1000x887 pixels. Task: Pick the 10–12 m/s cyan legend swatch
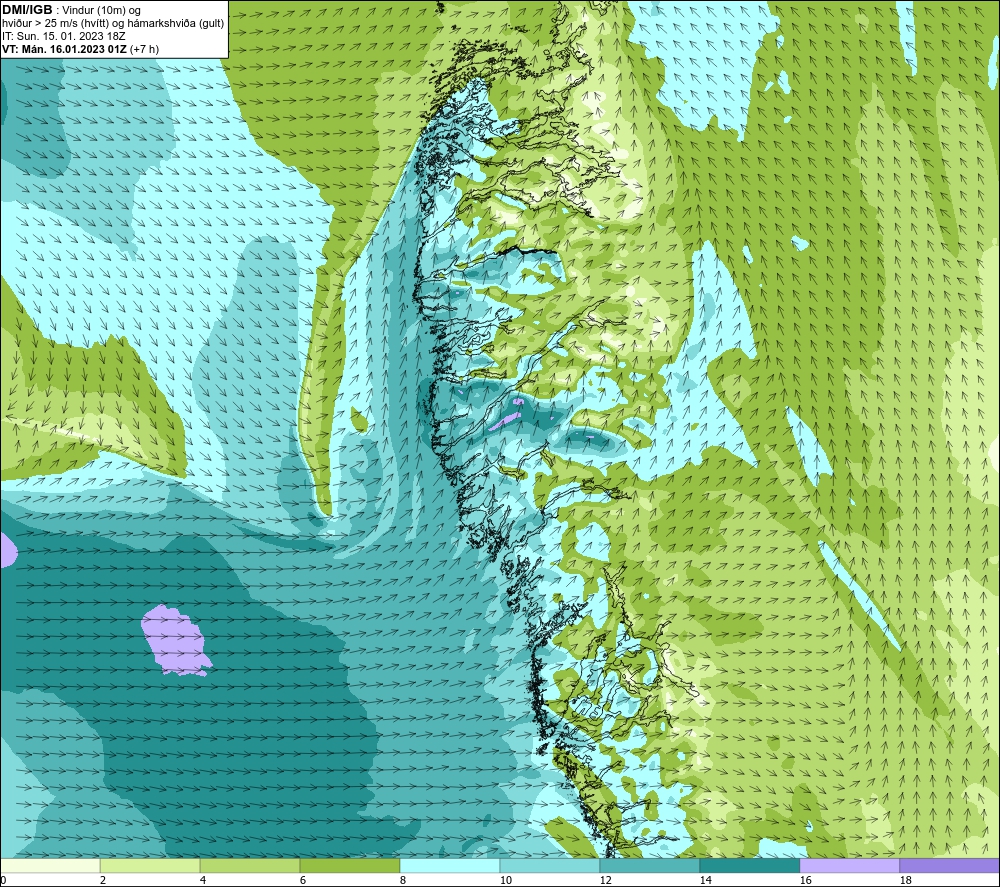550,865
